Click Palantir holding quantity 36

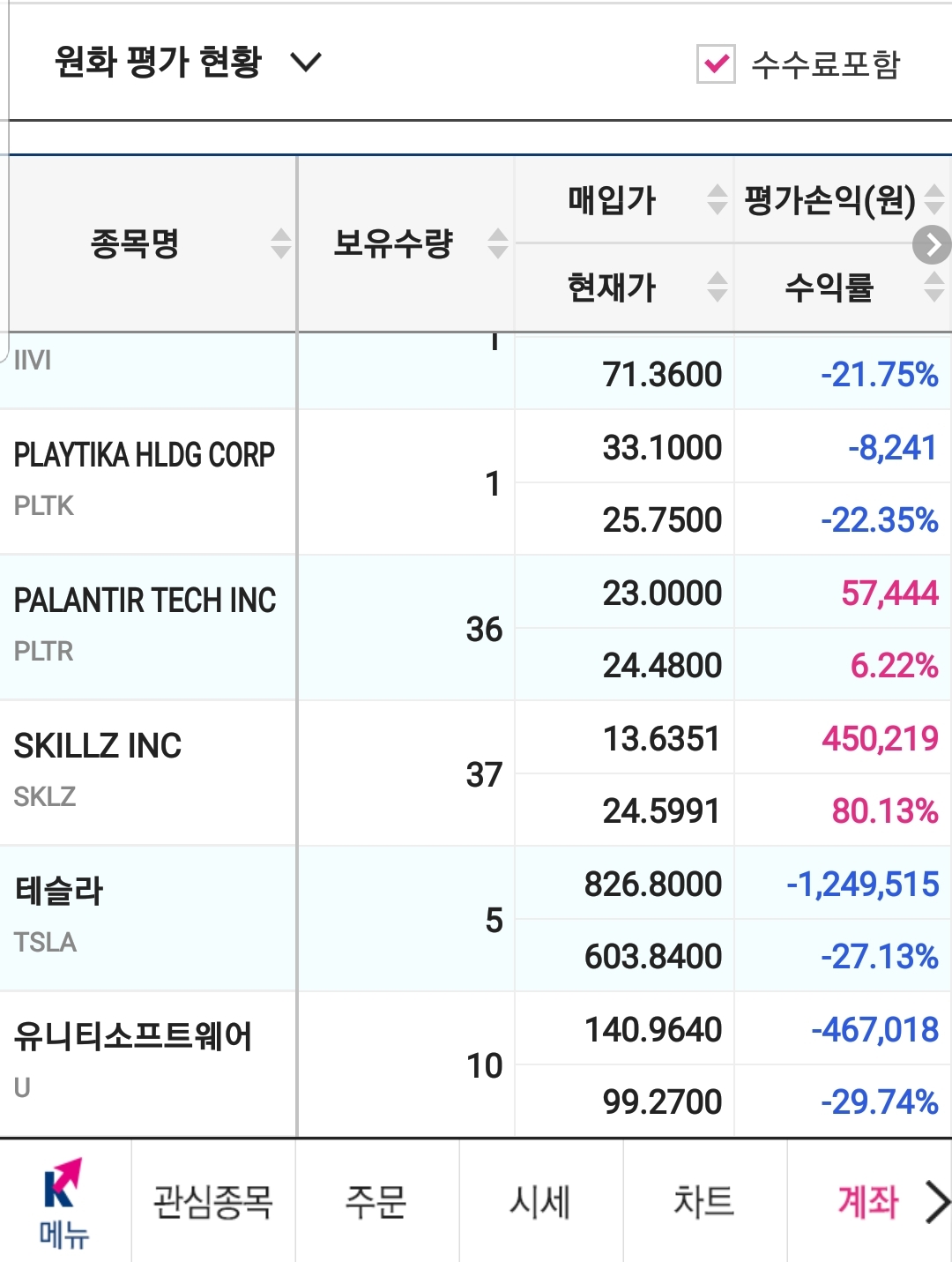[484, 630]
